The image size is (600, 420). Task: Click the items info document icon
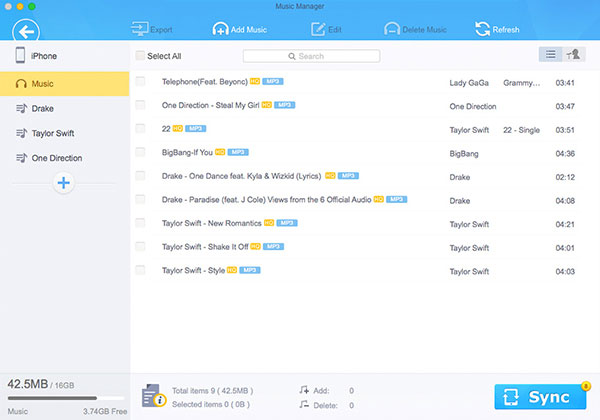154,396
